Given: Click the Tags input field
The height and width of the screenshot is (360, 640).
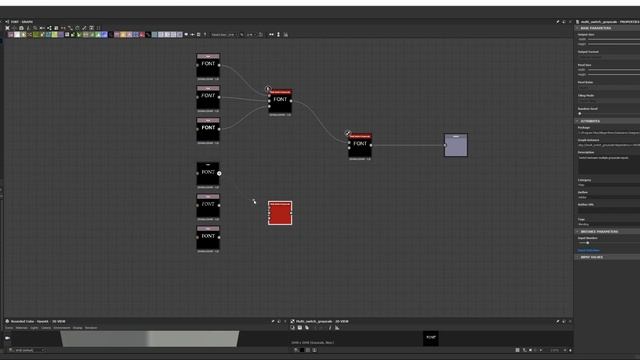Looking at the screenshot, I should [x=609, y=224].
